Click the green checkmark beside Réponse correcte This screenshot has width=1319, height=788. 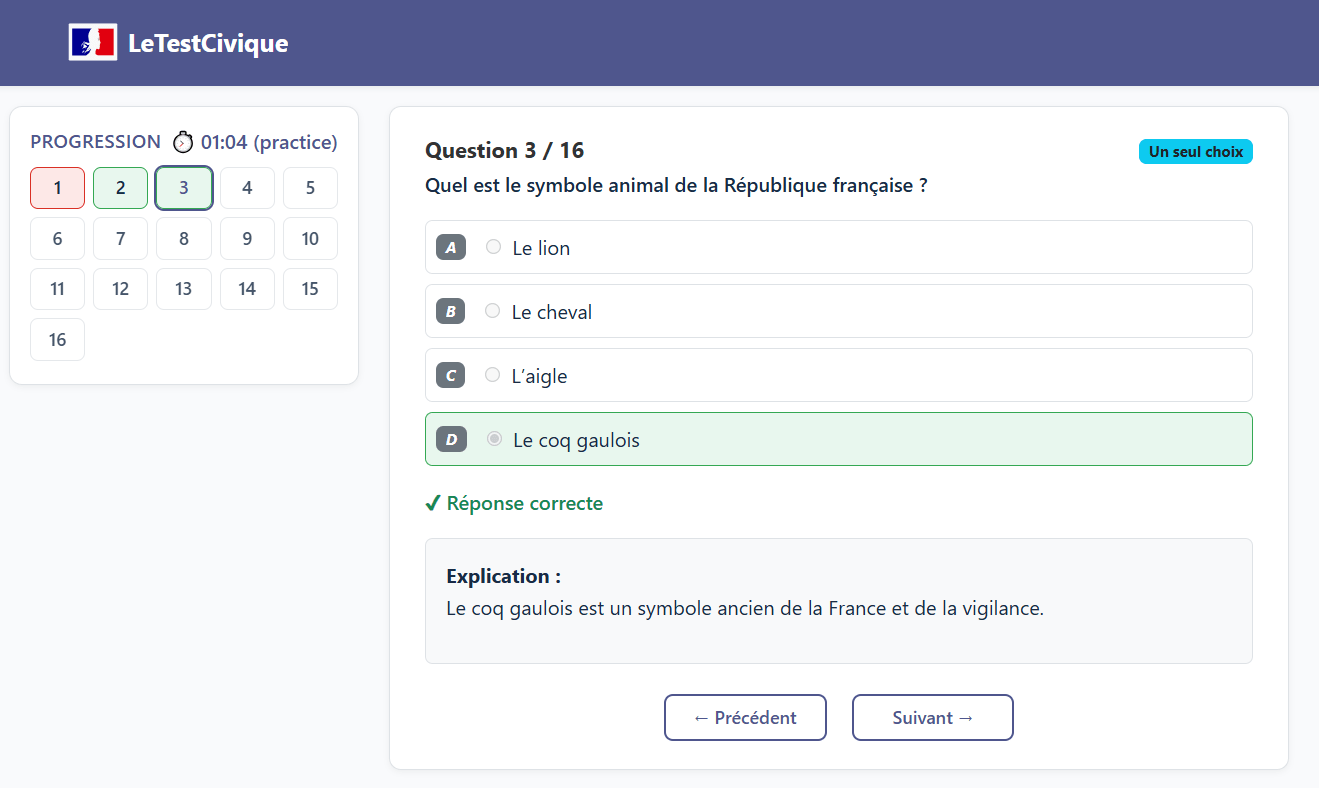(432, 503)
